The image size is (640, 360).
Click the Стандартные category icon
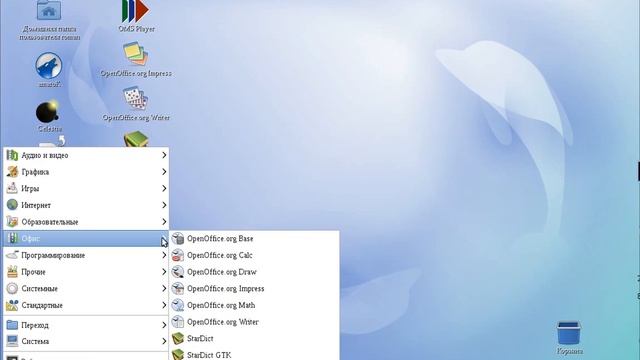point(12,305)
